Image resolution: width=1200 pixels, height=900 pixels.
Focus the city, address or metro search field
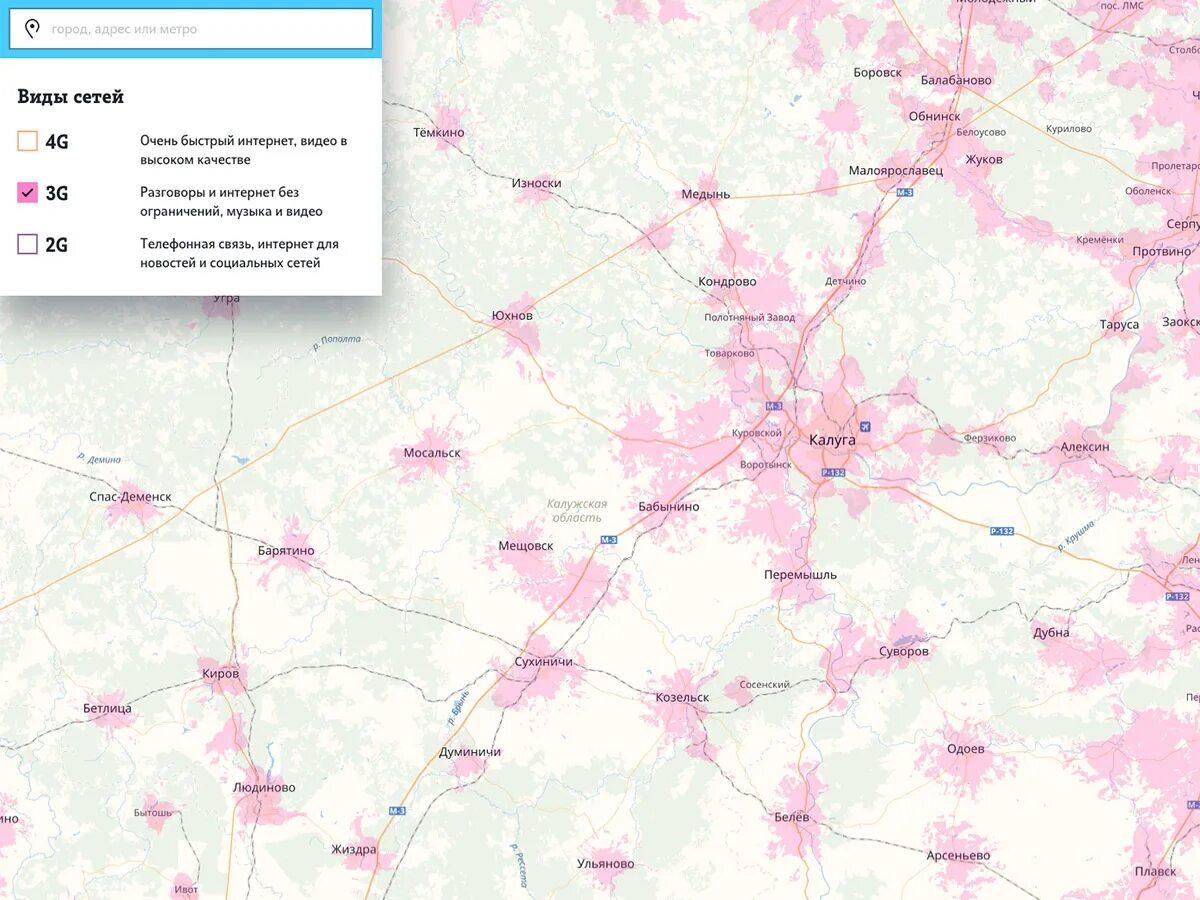[190, 29]
